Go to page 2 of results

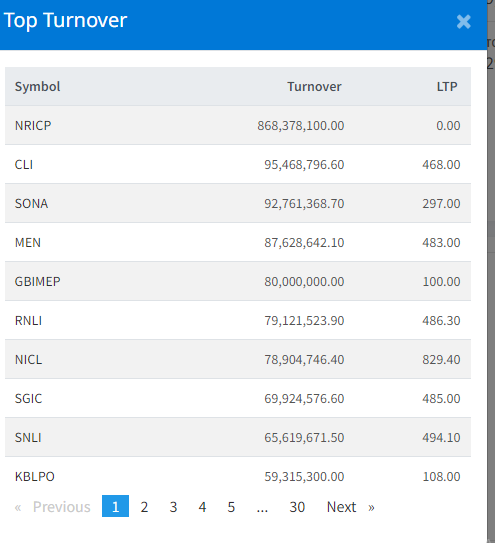click(x=144, y=507)
